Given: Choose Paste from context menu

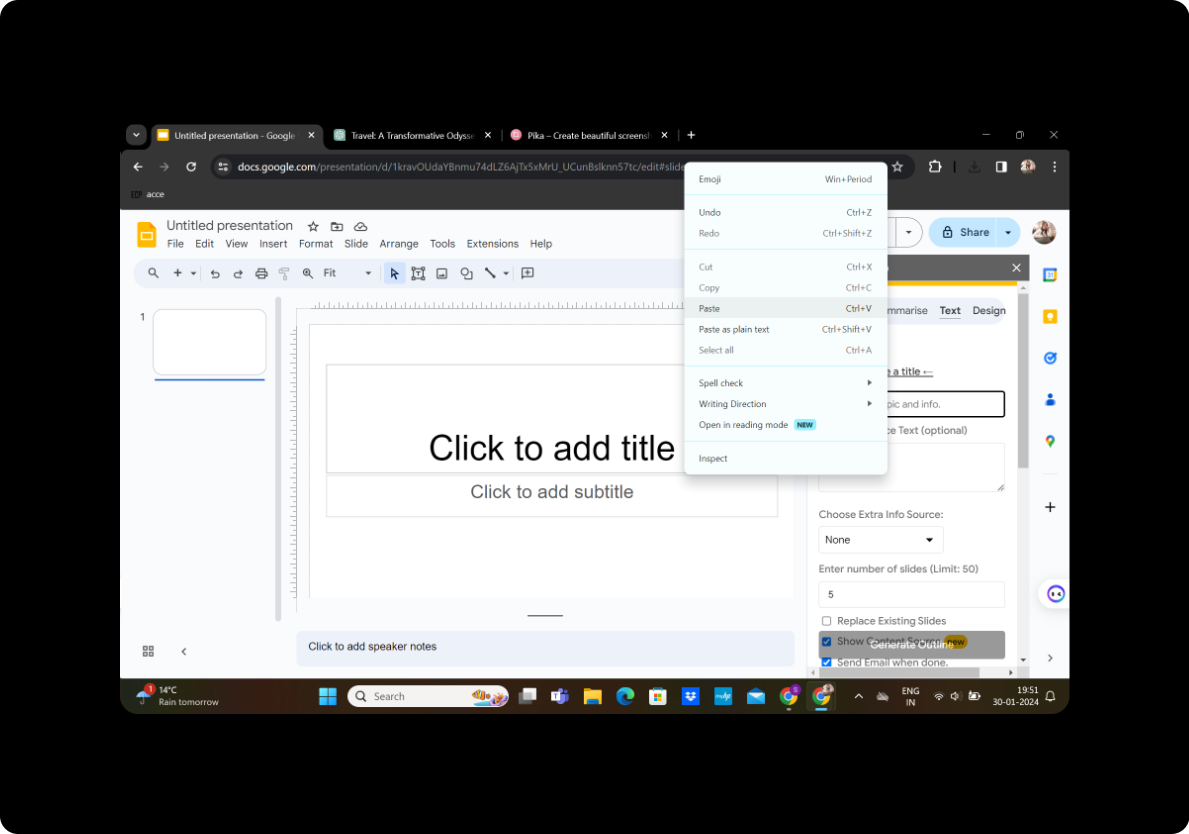Looking at the screenshot, I should 785,309.
